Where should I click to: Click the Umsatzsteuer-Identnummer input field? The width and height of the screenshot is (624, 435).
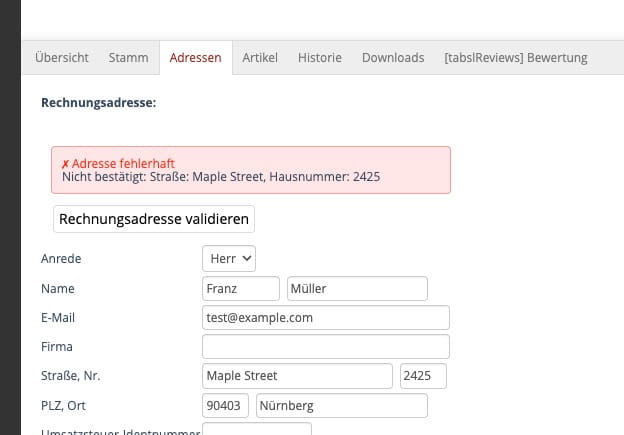pyautogui.click(x=257, y=430)
